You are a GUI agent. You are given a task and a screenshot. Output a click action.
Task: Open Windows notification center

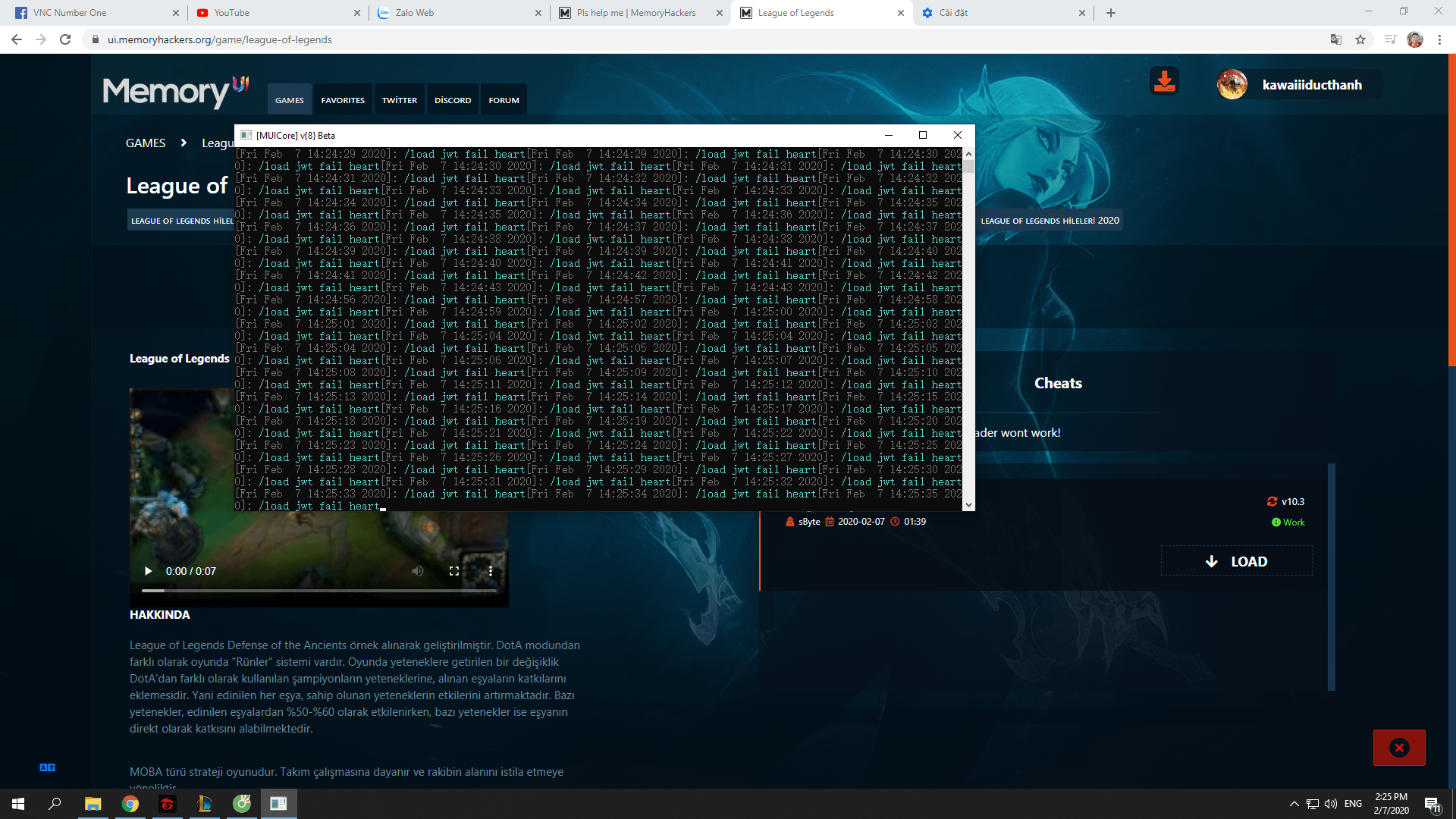coord(1432,804)
